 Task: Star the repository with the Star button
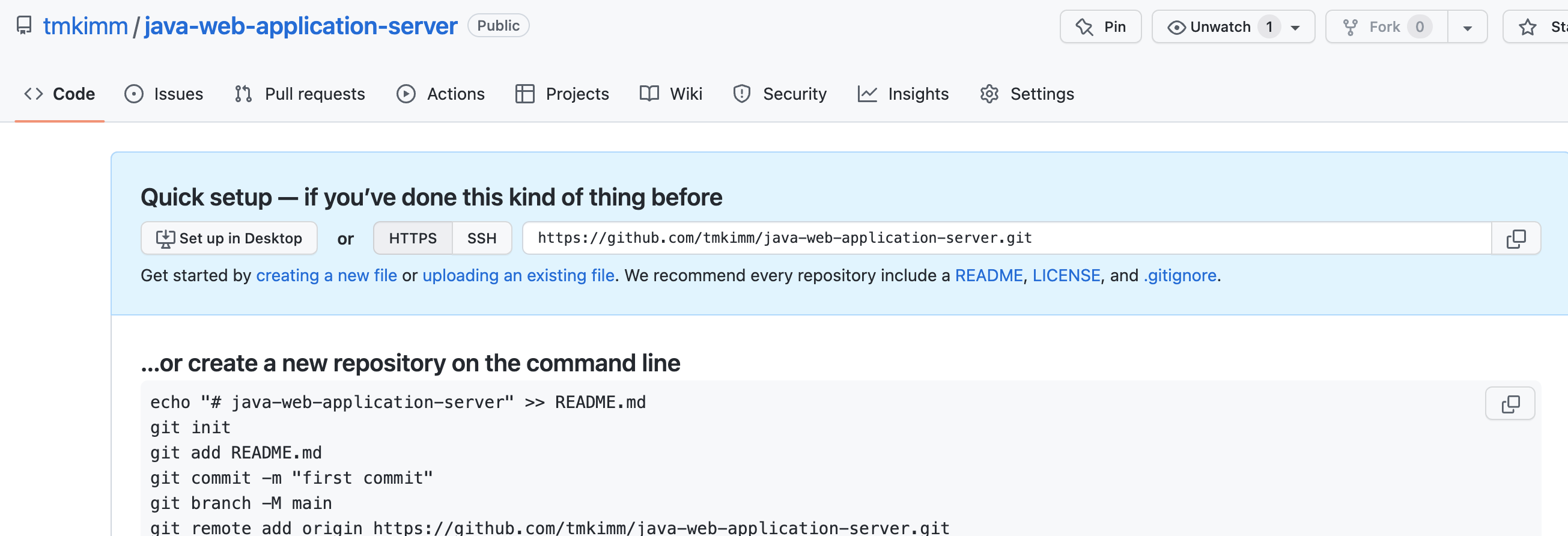(1535, 27)
